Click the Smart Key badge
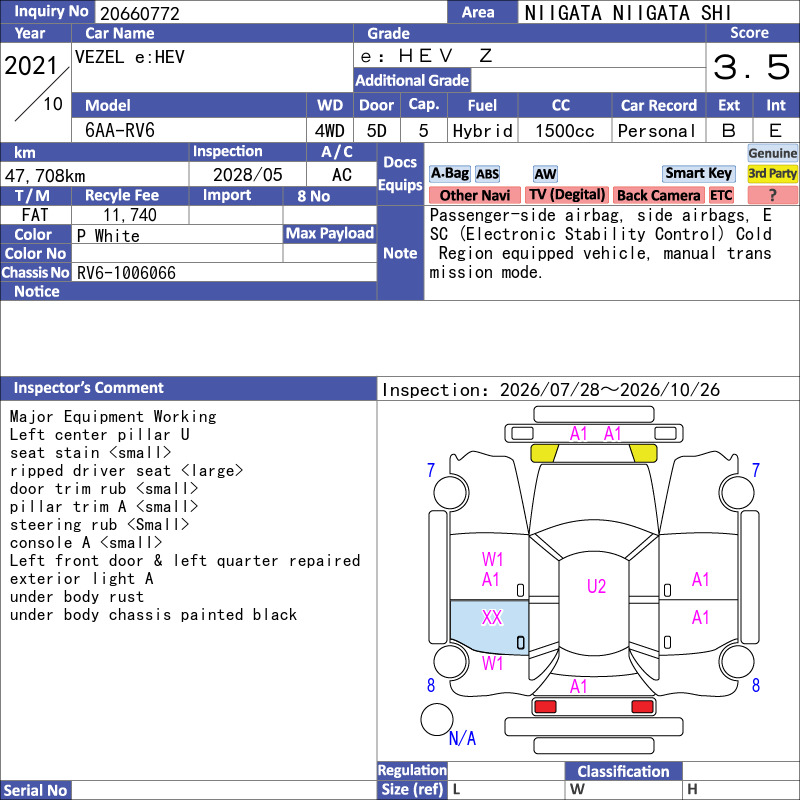Image resolution: width=800 pixels, height=800 pixels. pyautogui.click(x=698, y=174)
